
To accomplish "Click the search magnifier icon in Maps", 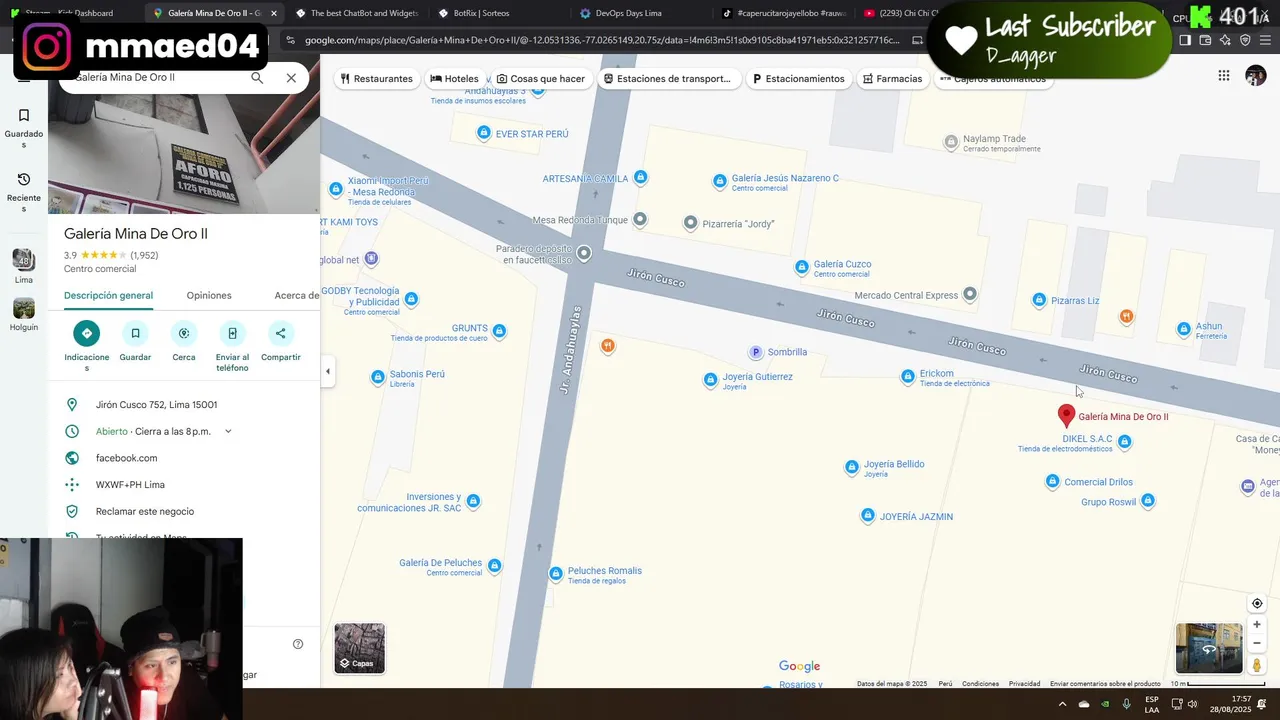I will click(257, 78).
